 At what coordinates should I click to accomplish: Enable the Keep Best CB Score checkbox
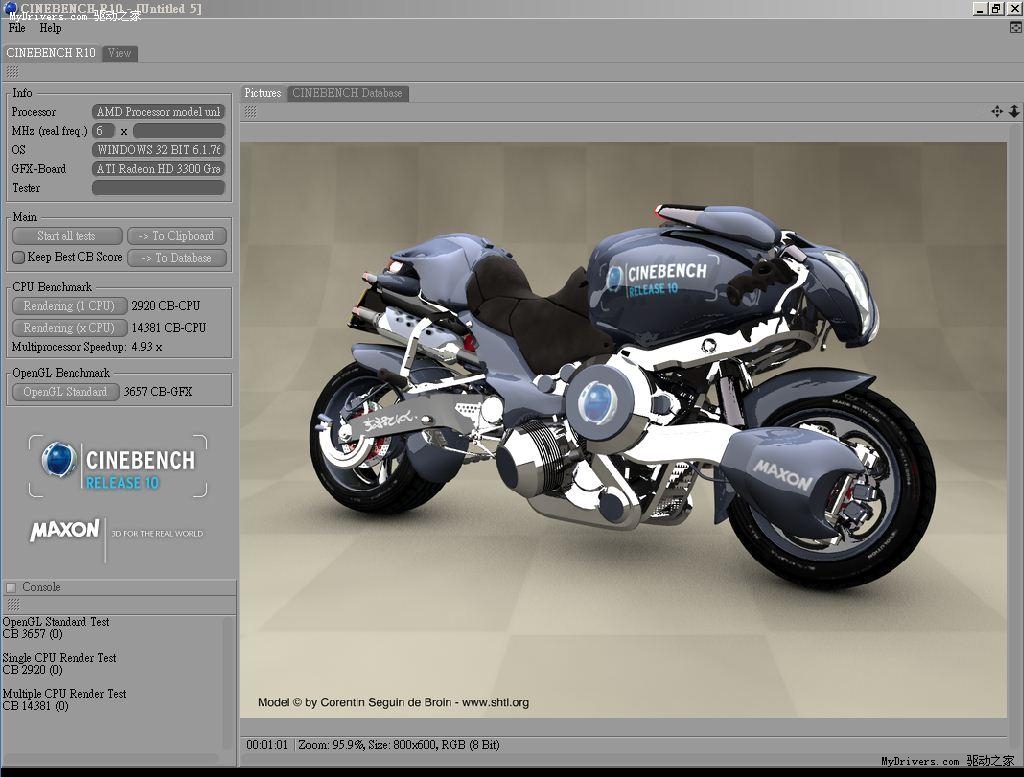[18, 257]
